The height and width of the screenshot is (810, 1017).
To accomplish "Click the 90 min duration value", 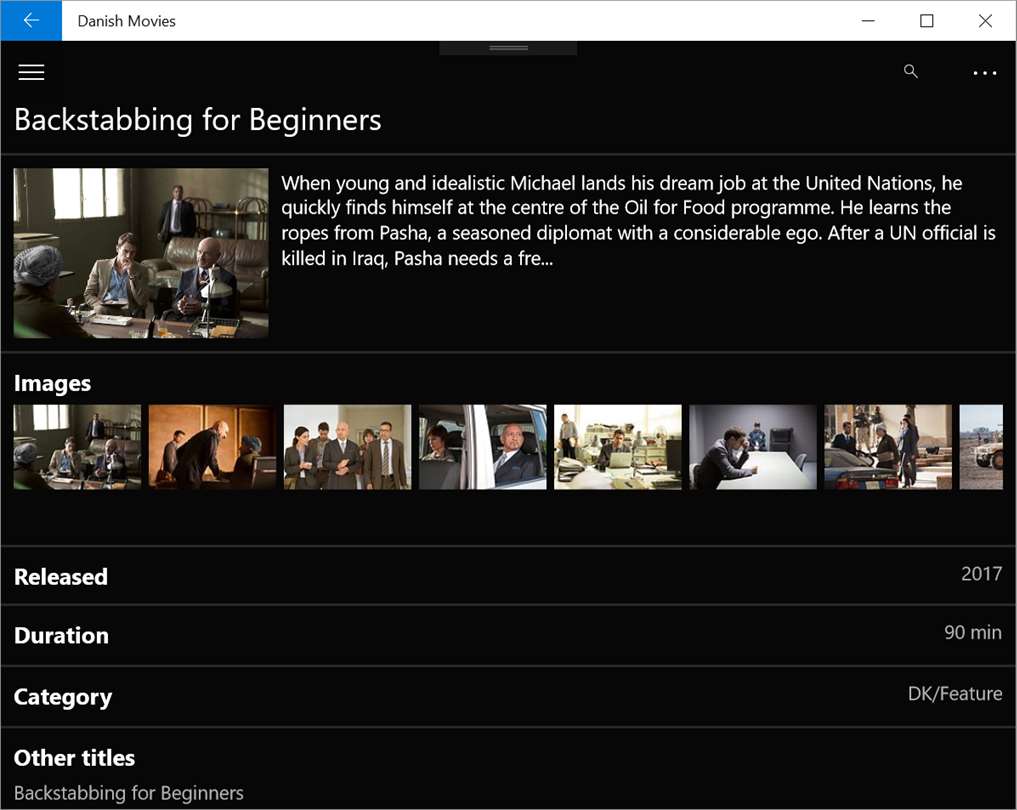I will click(973, 632).
